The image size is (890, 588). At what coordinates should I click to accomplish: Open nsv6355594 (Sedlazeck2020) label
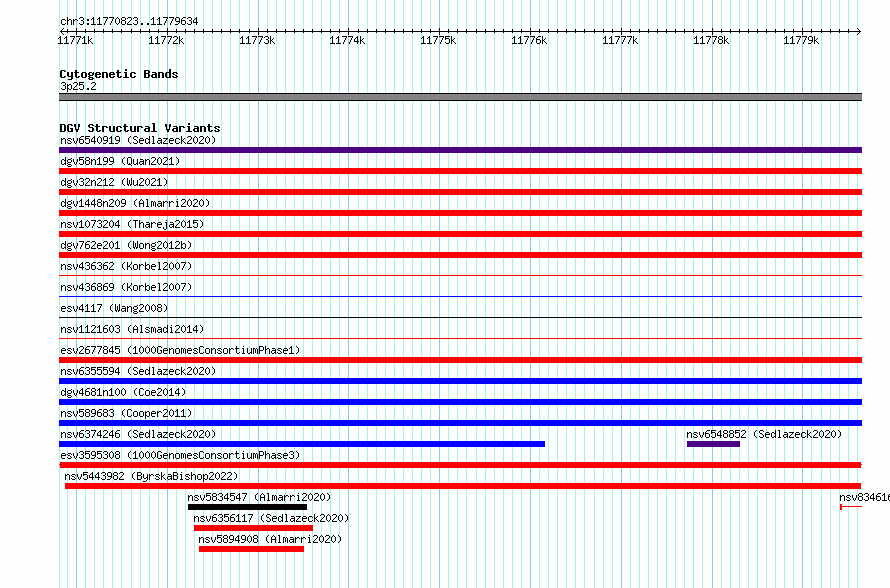(138, 371)
